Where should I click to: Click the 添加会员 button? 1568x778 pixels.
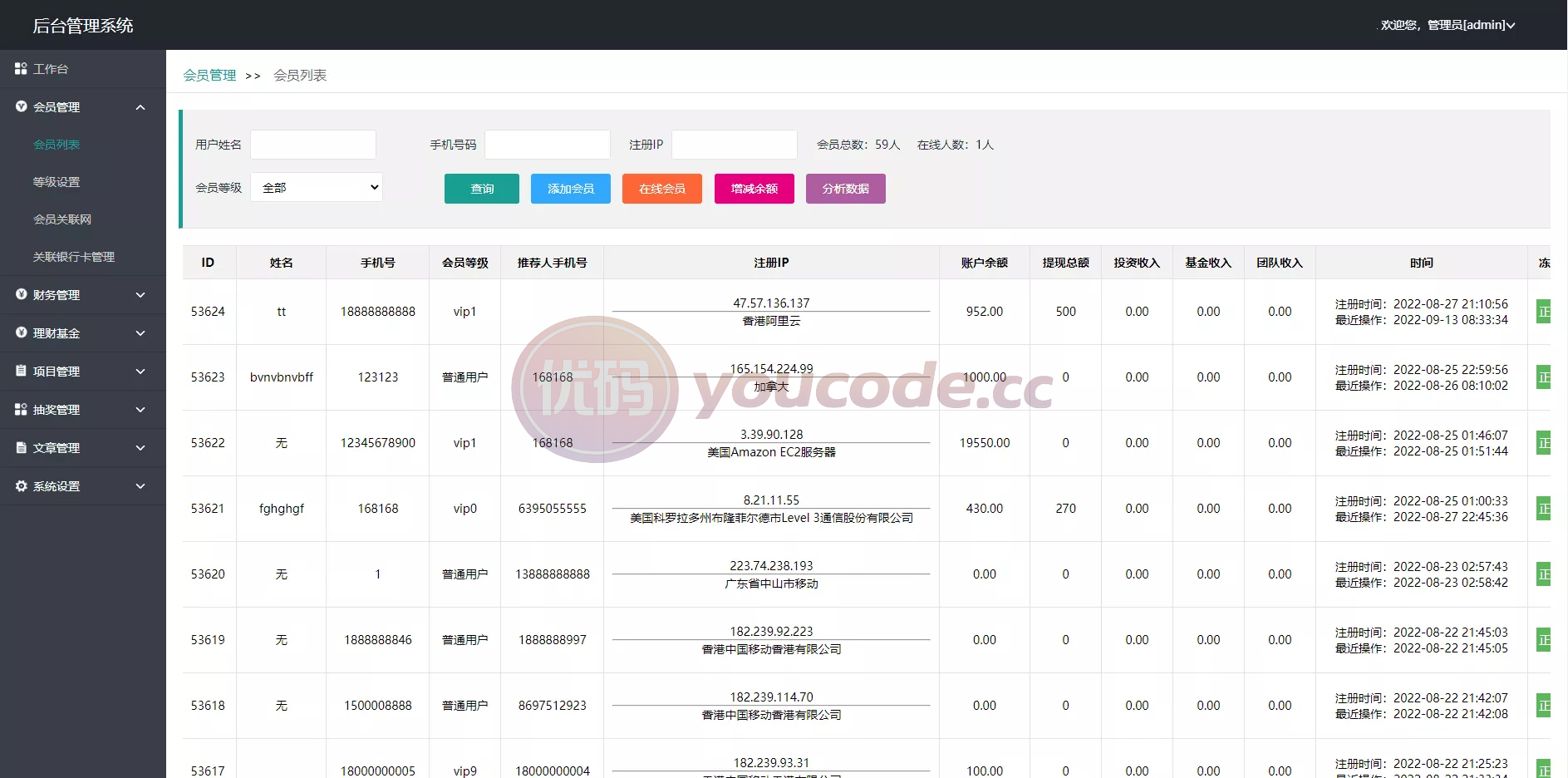coord(571,189)
